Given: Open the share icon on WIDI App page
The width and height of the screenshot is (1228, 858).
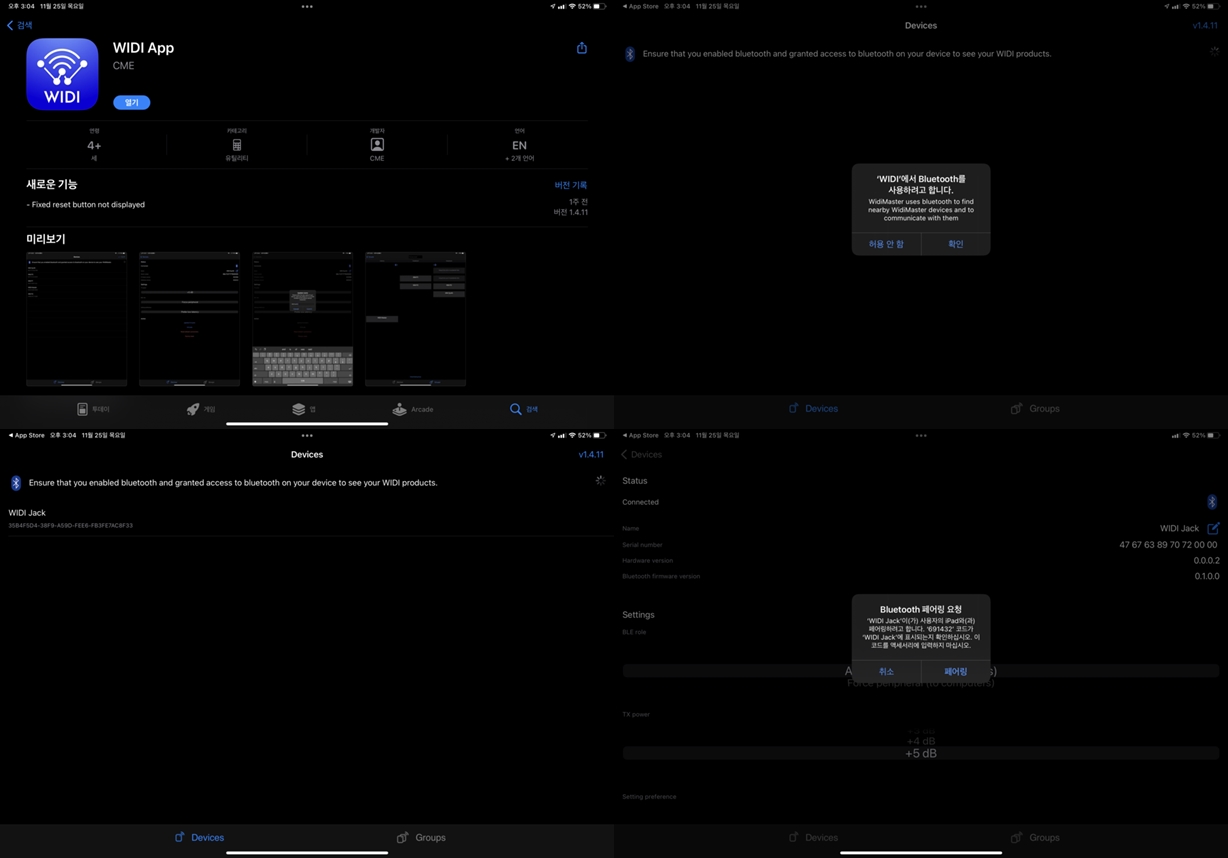Looking at the screenshot, I should (582, 48).
